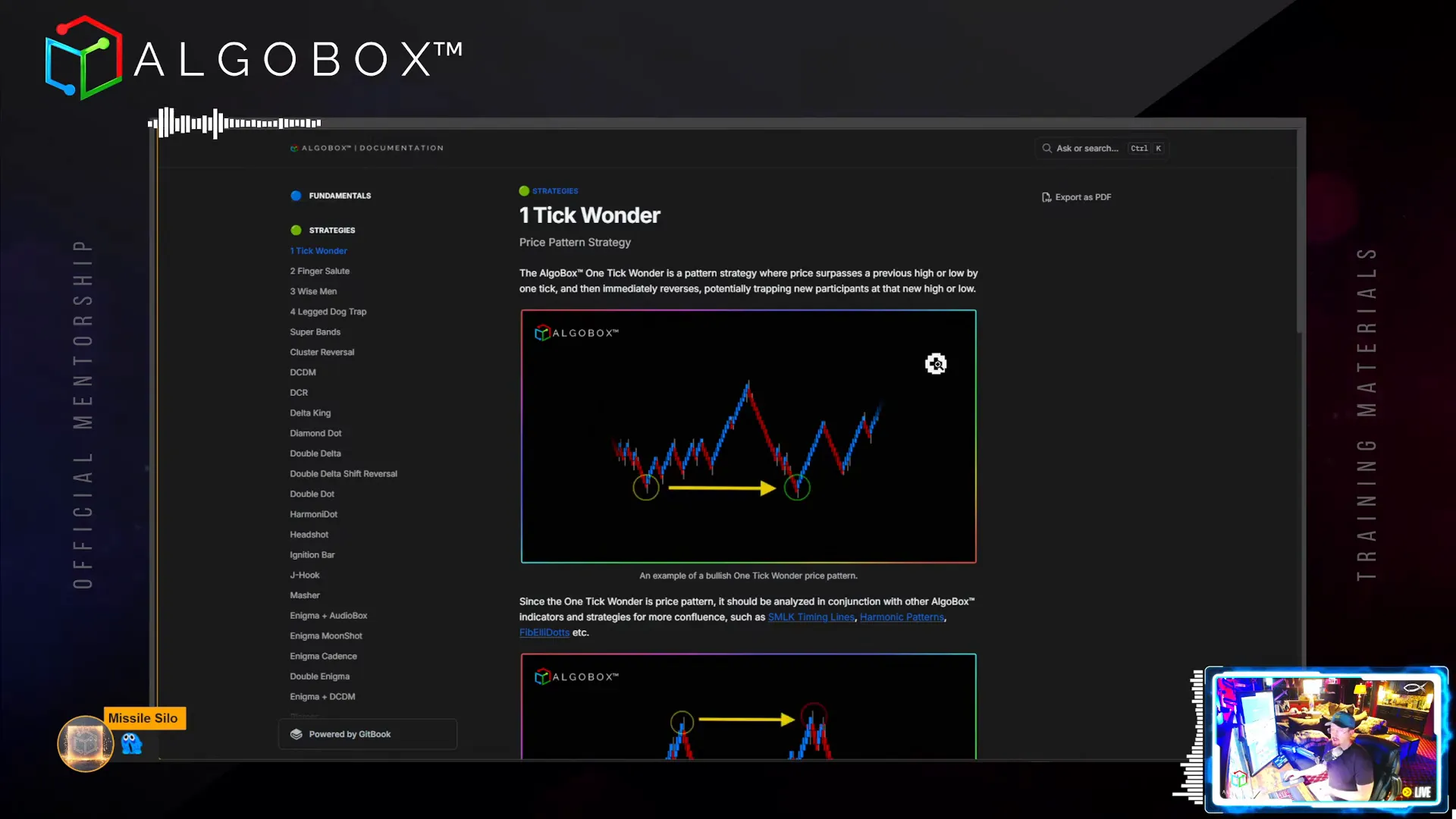
Task: Open Double Dot strategy page
Action: tap(312, 494)
